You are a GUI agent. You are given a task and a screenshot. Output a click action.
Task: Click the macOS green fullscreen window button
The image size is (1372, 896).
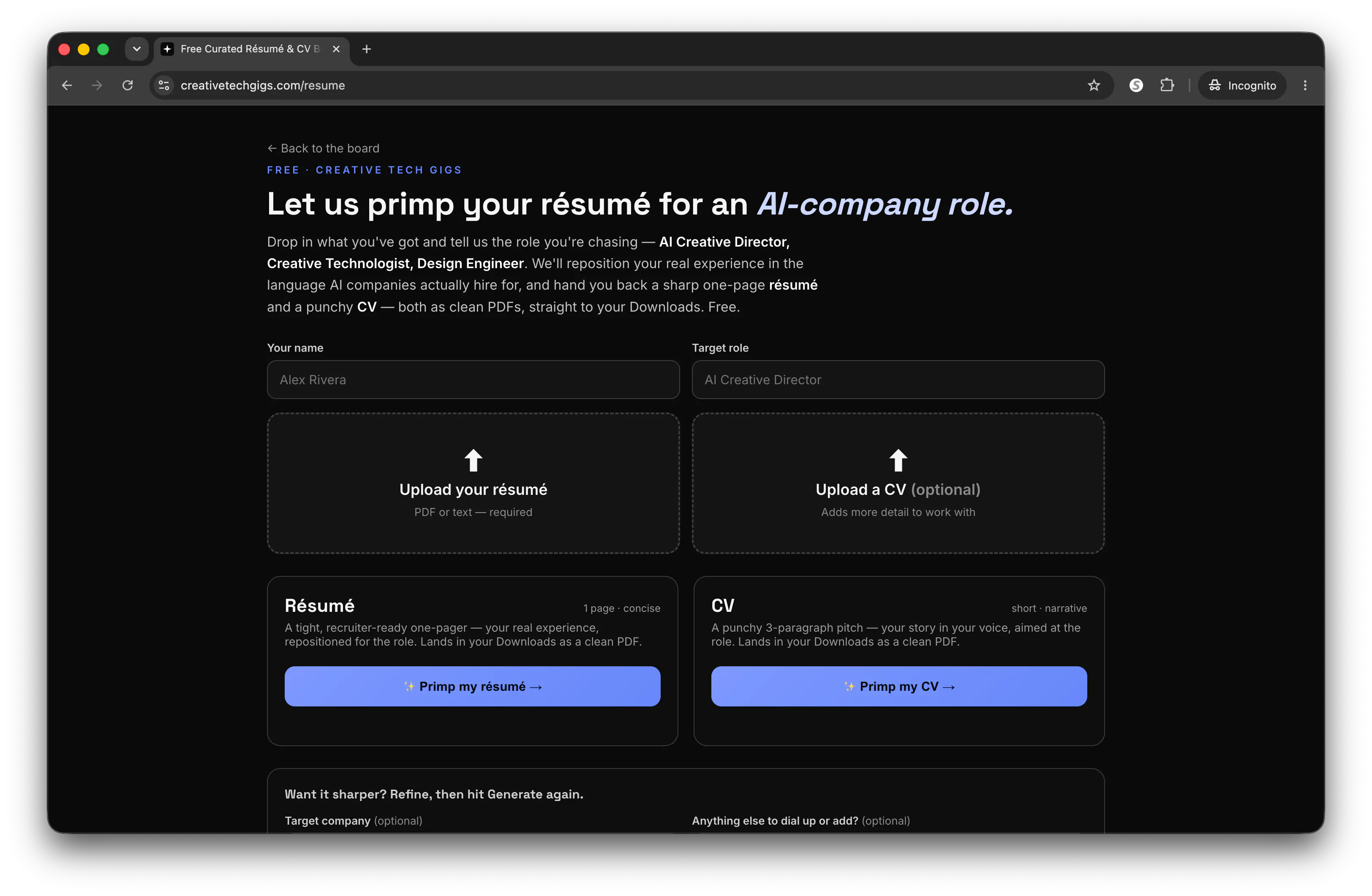(x=103, y=49)
